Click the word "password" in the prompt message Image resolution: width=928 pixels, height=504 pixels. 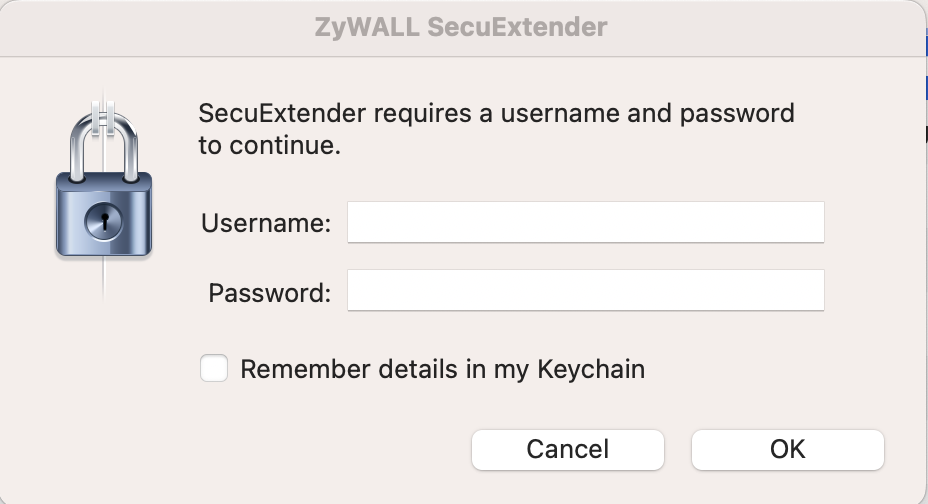pos(738,113)
